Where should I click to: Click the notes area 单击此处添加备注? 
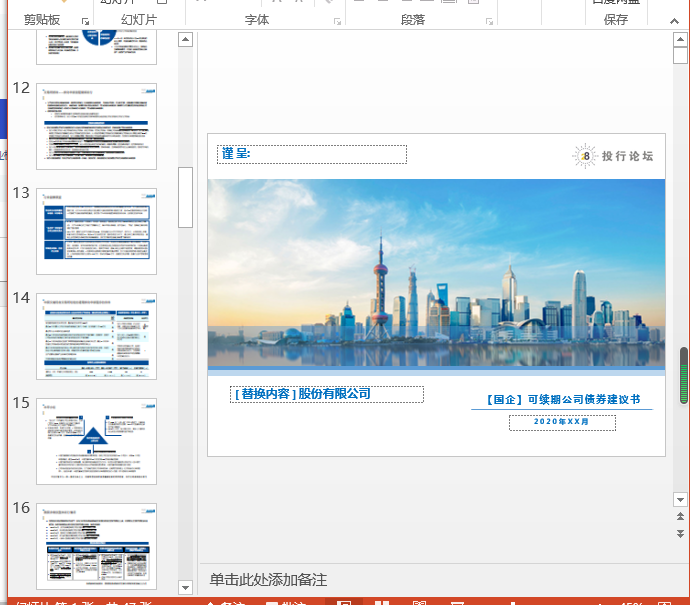[x=268, y=579]
